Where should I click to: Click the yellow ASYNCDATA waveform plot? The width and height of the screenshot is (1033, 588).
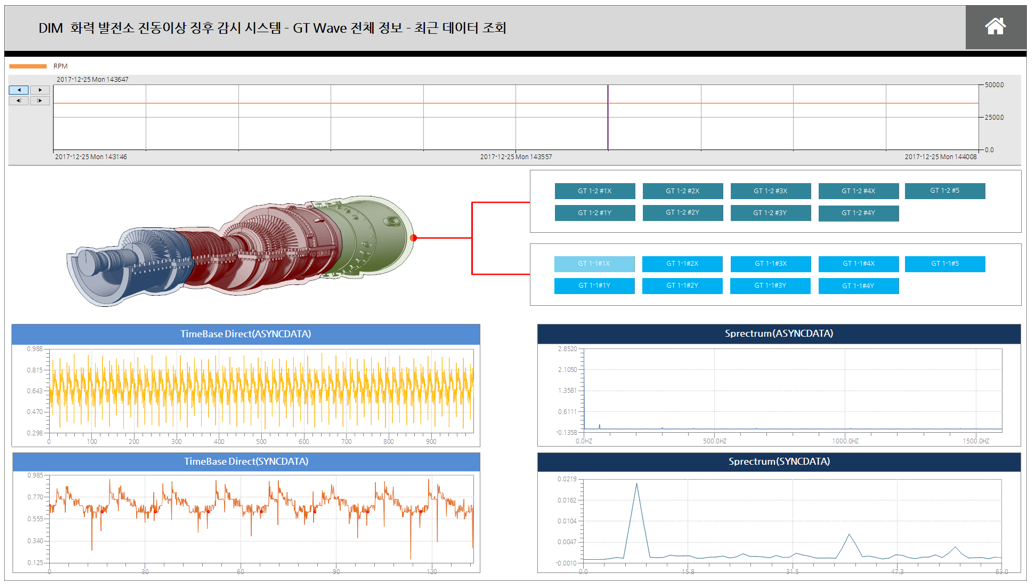262,392
